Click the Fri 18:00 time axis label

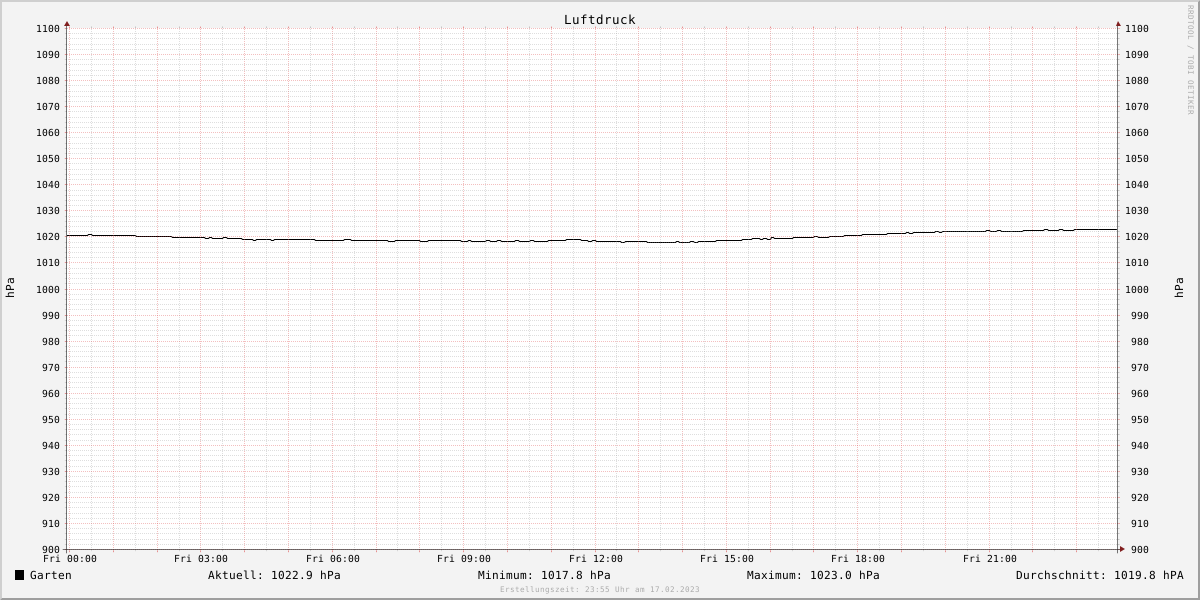coord(858,559)
